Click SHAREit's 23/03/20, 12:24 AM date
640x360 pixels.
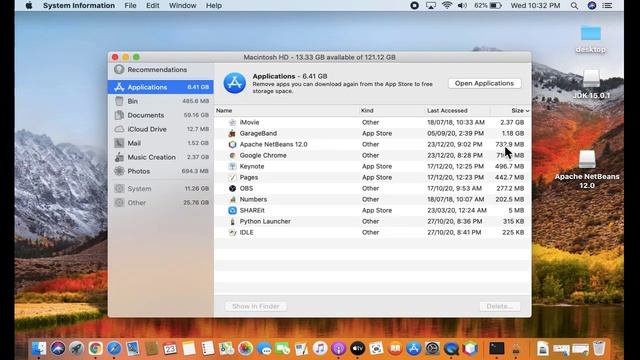pyautogui.click(x=457, y=210)
